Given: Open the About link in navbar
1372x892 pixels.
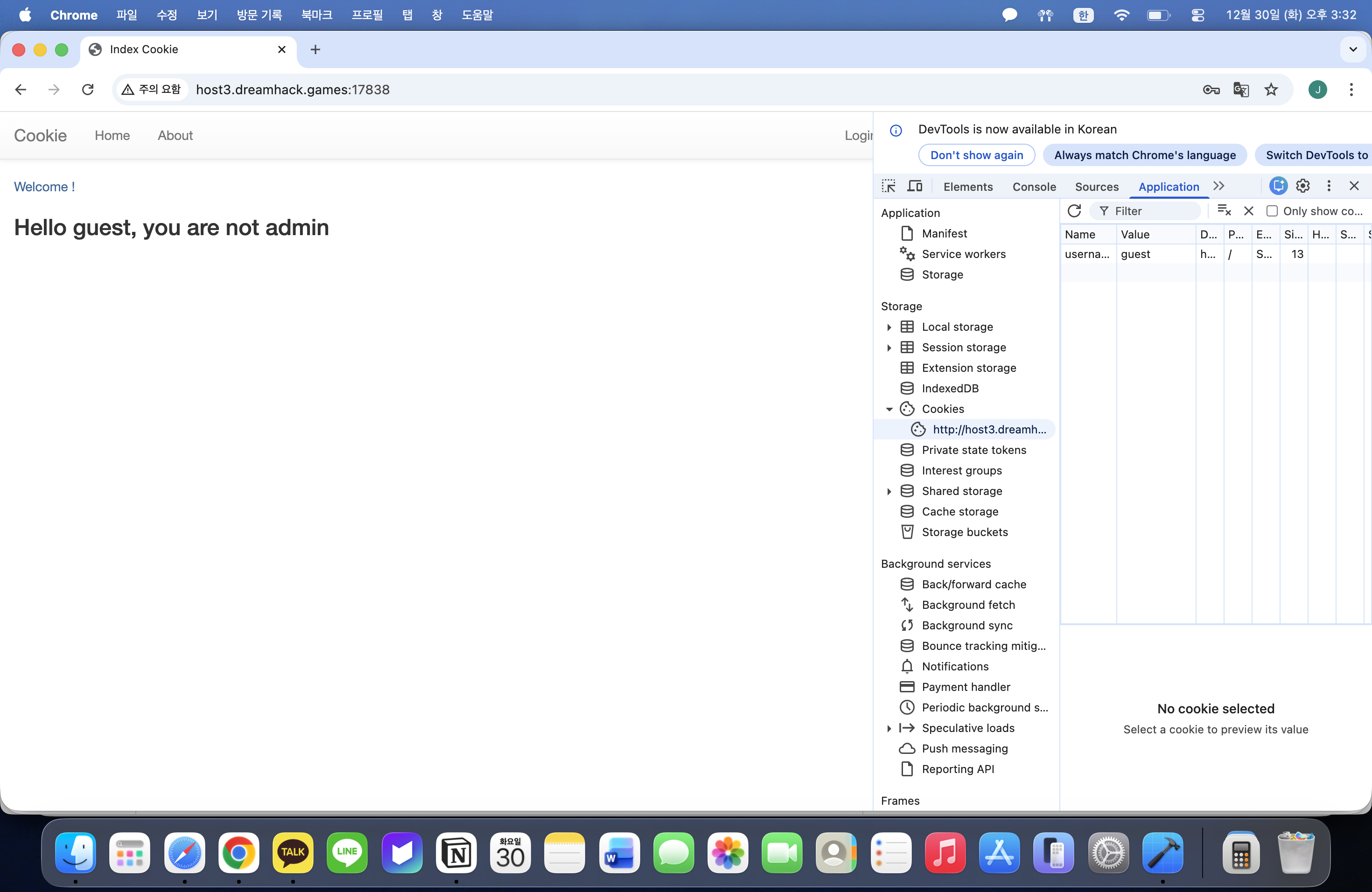Looking at the screenshot, I should click(x=175, y=135).
